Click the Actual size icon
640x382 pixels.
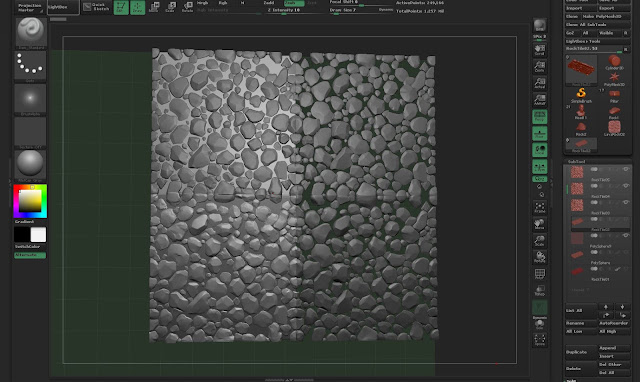(540, 84)
